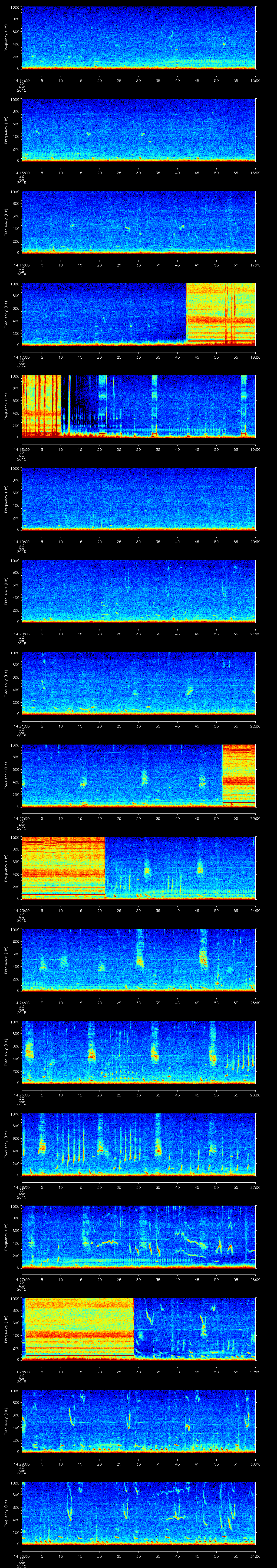Click the 28:00 end time label
Viewport: 277px width, 1568px height.
256,1279
